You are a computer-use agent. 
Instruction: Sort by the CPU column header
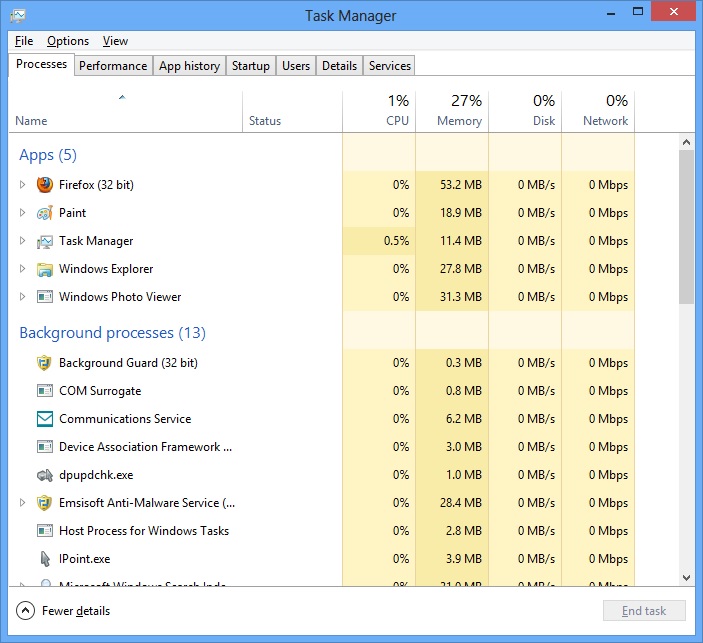pyautogui.click(x=379, y=112)
